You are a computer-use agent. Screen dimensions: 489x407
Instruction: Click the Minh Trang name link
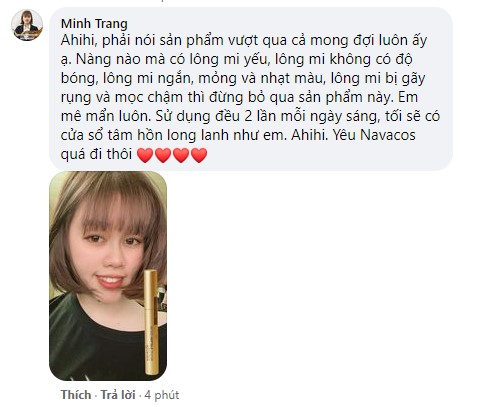94,24
